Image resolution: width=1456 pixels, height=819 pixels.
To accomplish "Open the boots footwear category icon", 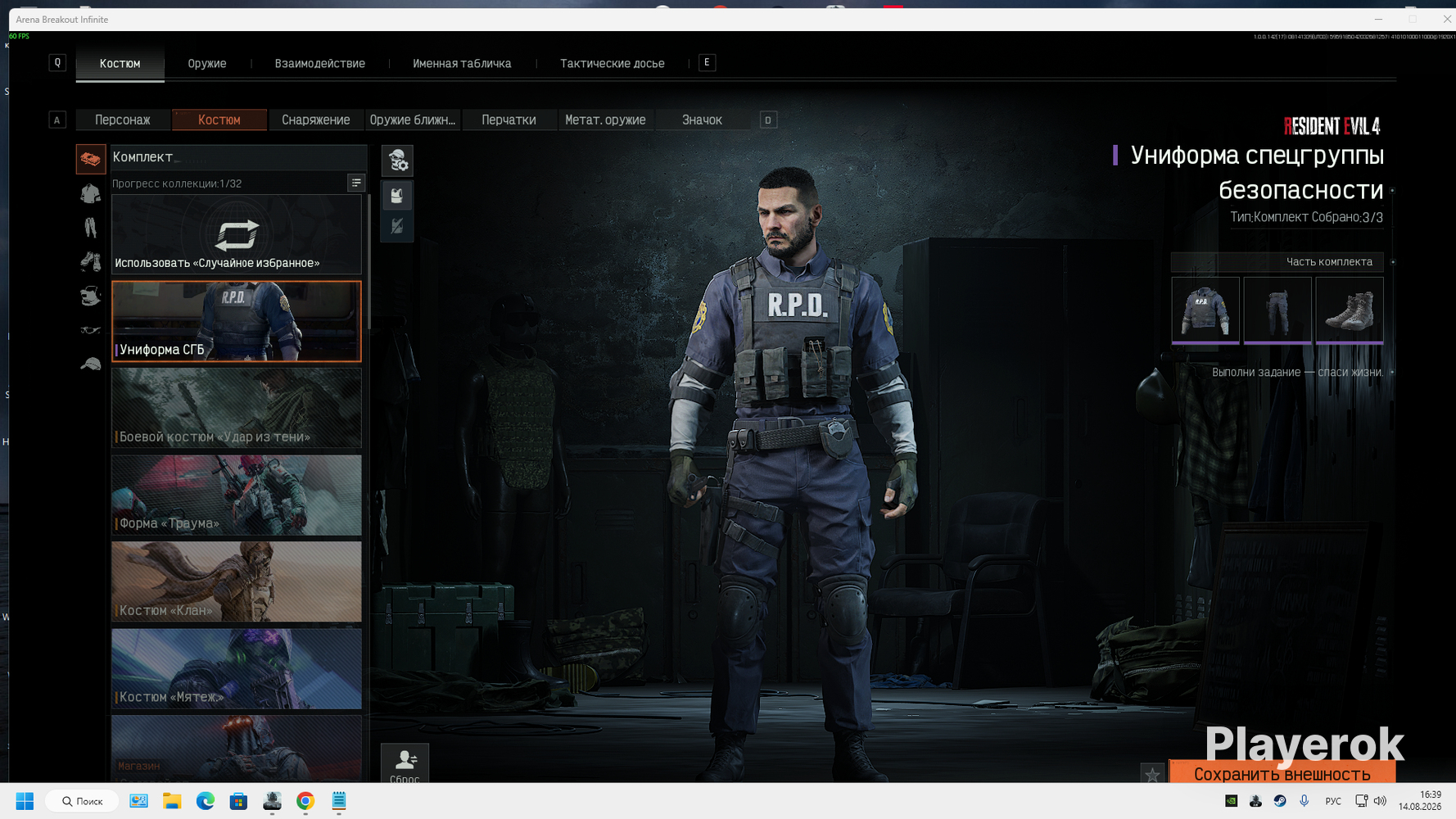I will pyautogui.click(x=91, y=262).
